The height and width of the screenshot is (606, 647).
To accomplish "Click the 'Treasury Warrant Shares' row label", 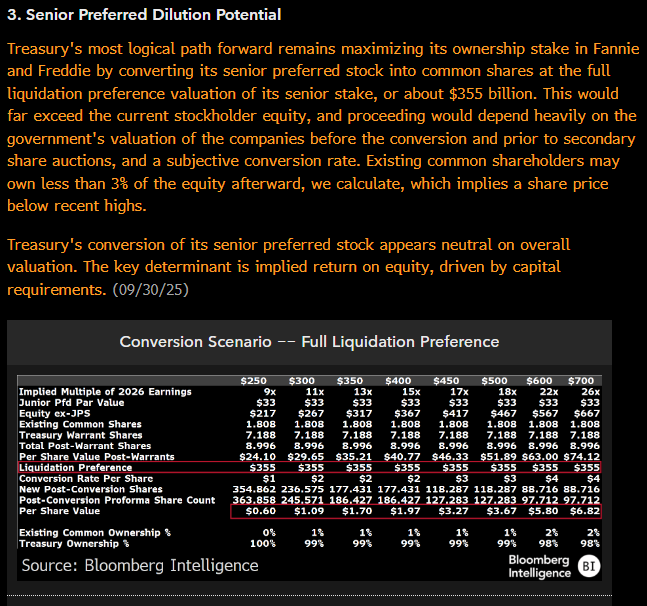I will 80,435.
